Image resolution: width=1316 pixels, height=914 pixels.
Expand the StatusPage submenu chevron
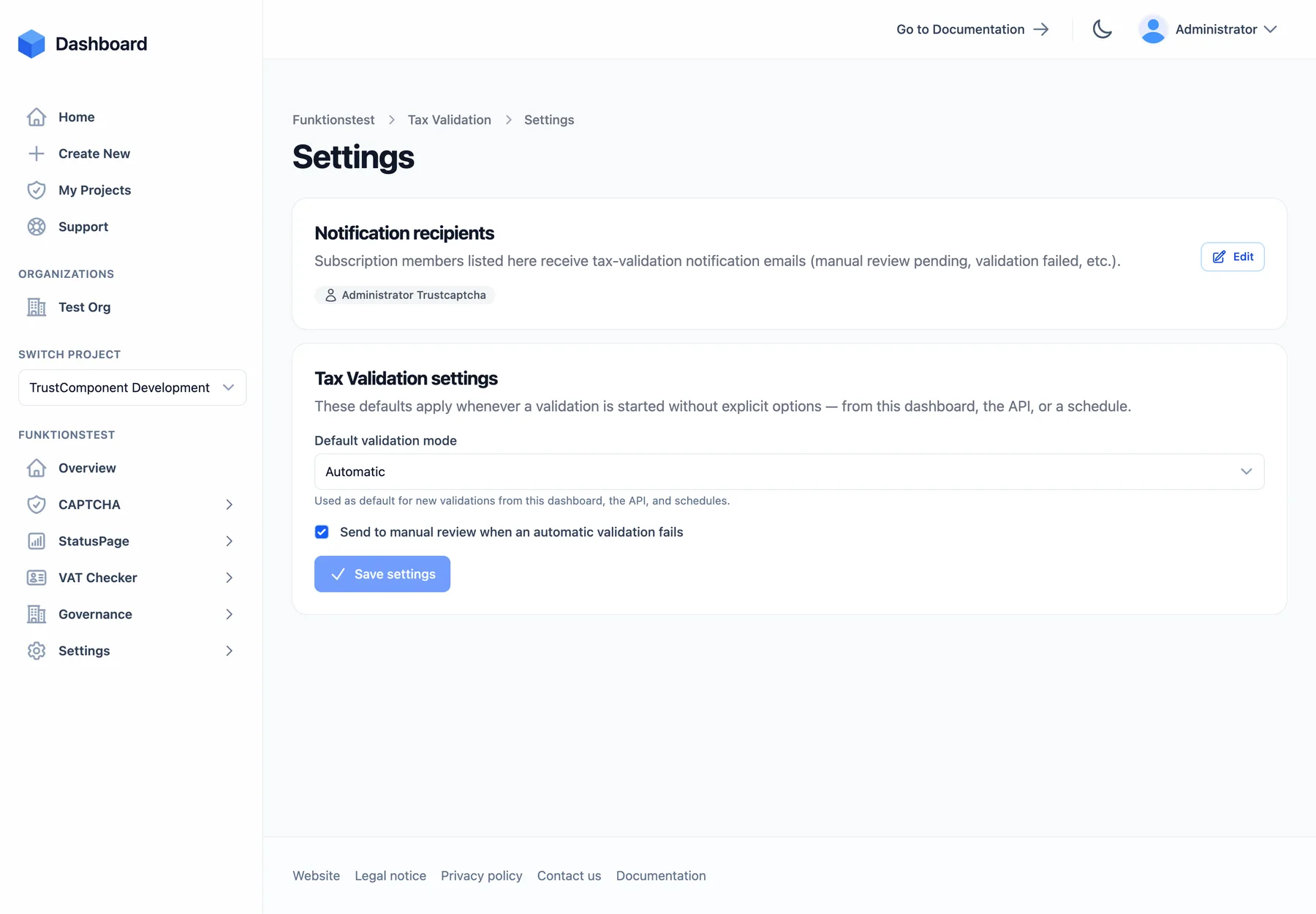coord(230,541)
